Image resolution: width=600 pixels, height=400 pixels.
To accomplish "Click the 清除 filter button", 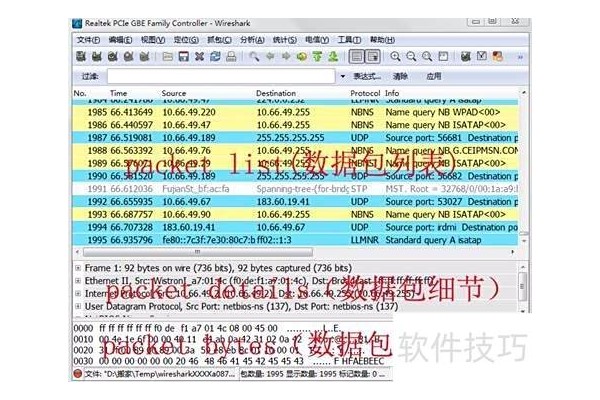I will click(x=400, y=76).
